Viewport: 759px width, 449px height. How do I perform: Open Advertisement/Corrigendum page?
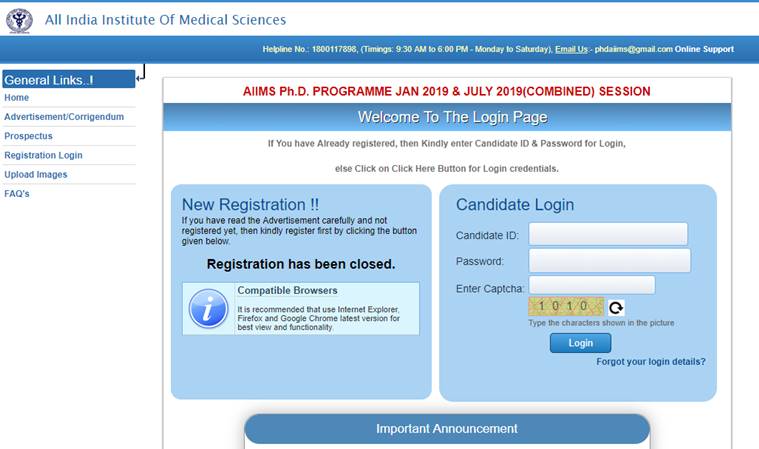(x=64, y=117)
